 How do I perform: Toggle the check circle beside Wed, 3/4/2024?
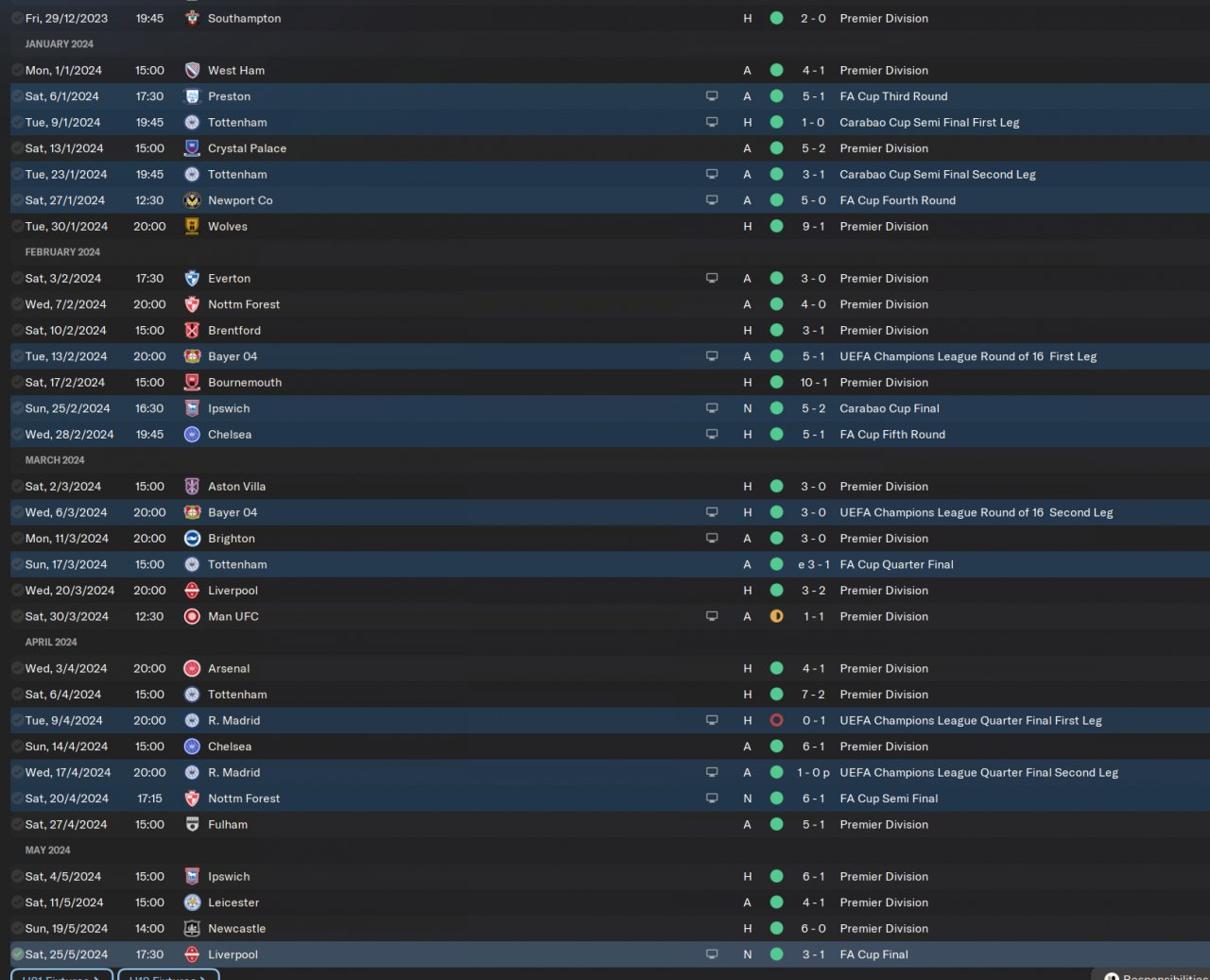[17, 668]
